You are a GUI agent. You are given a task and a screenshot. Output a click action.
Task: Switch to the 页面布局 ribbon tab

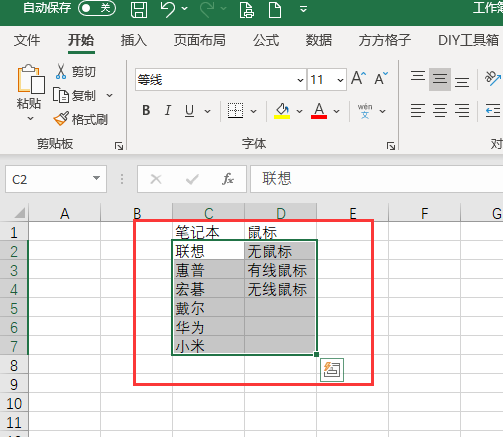tap(199, 40)
